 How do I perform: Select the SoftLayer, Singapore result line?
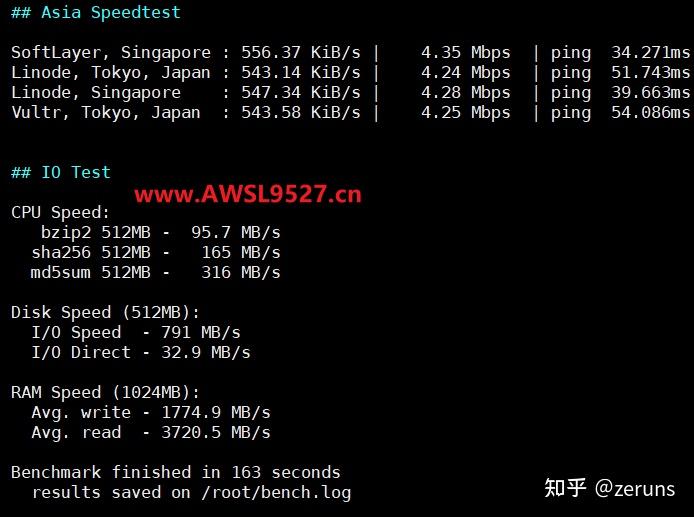350,52
